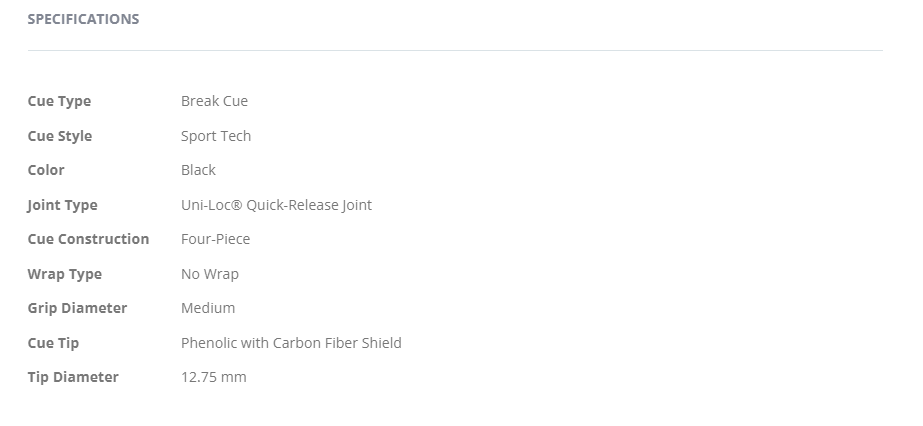Select the Four-Piece value
923x426 pixels.
(x=215, y=239)
